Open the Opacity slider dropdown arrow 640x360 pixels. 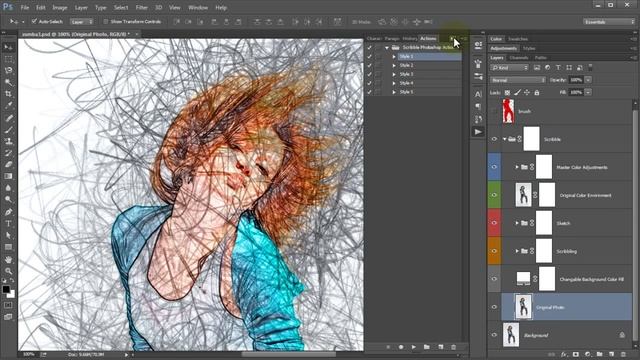pyautogui.click(x=588, y=80)
